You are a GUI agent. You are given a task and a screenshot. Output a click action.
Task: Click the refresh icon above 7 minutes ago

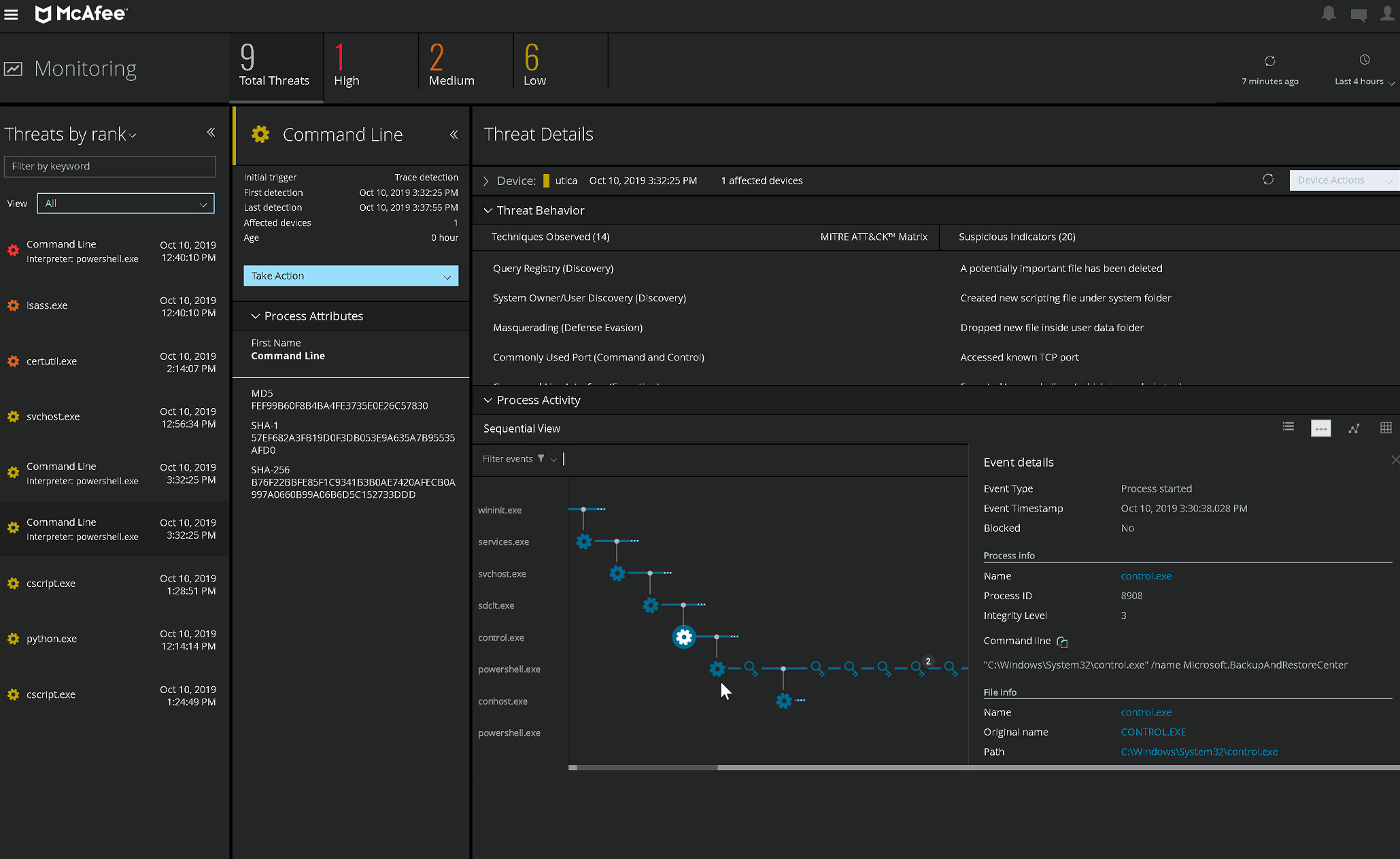tap(1269, 61)
